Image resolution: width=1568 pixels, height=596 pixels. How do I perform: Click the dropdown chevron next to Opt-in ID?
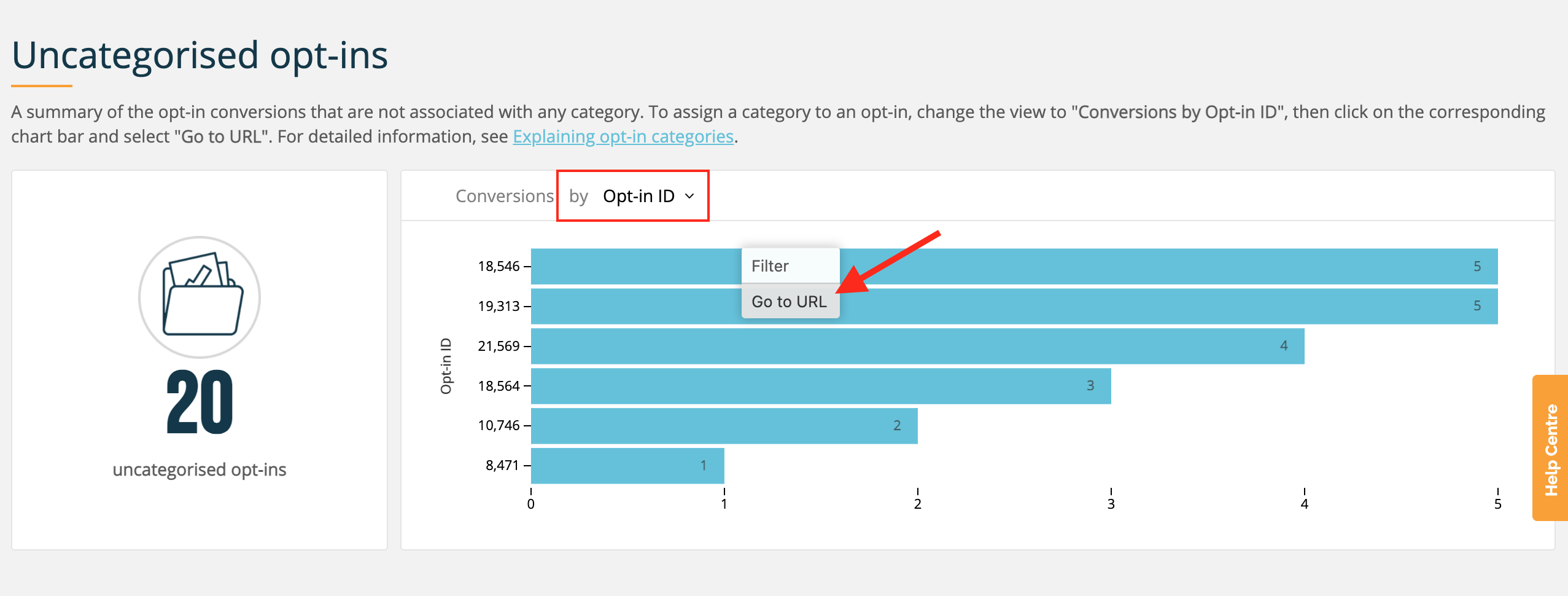tap(689, 196)
